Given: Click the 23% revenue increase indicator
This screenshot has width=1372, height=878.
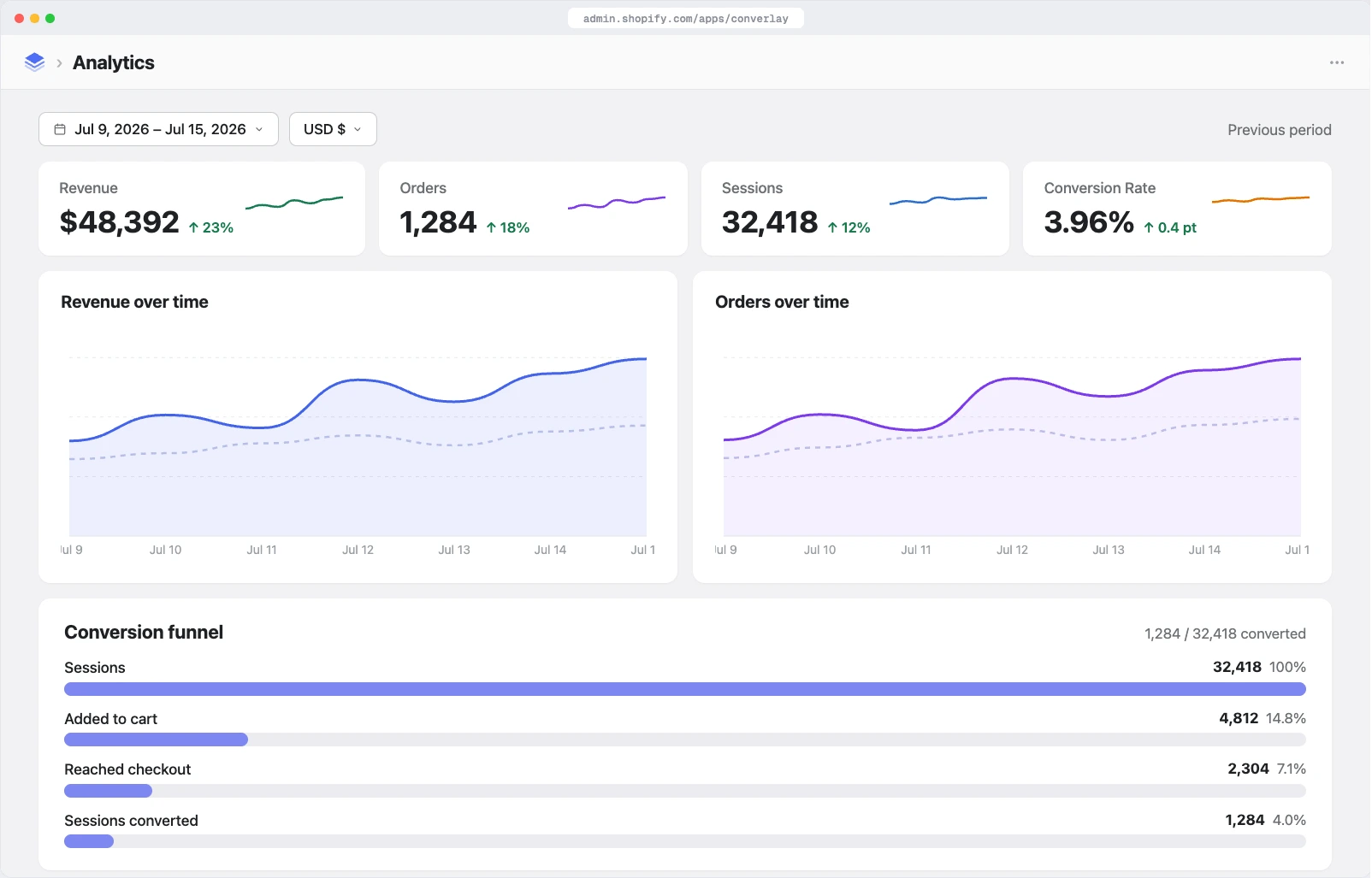Looking at the screenshot, I should pos(211,227).
